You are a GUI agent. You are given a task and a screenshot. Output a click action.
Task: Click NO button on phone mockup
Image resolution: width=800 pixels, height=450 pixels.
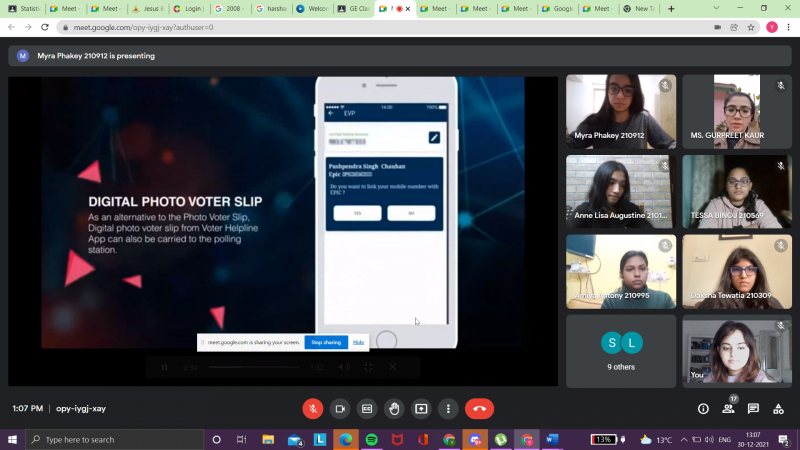tap(411, 213)
